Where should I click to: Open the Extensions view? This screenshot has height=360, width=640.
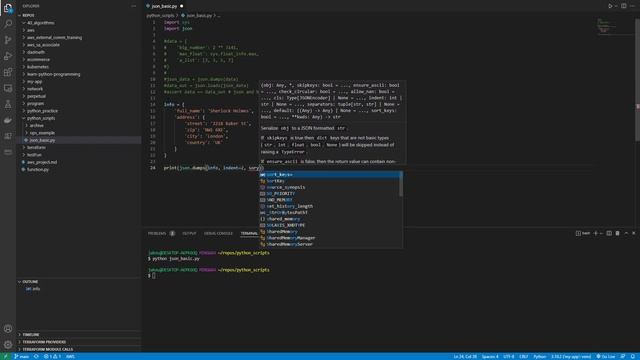(8, 72)
